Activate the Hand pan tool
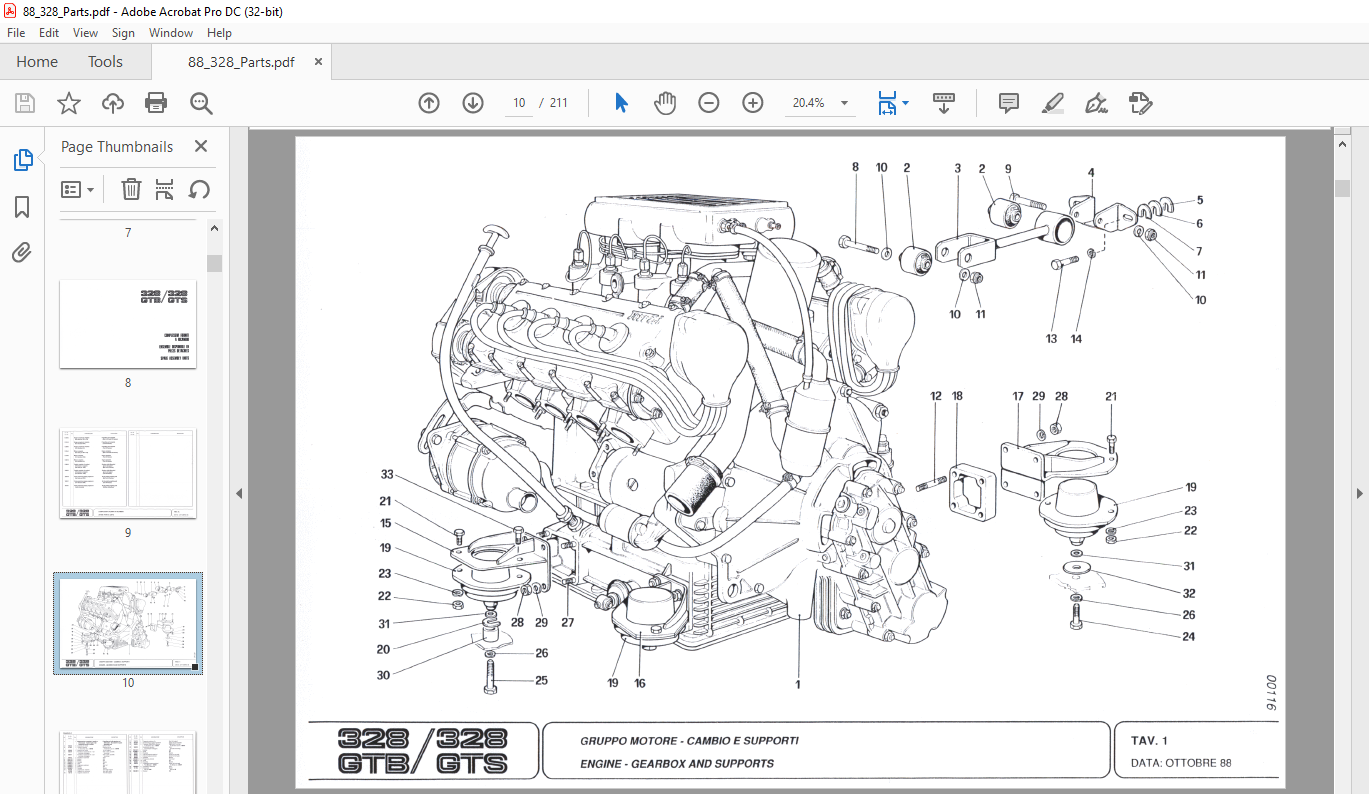1369x794 pixels. (665, 103)
